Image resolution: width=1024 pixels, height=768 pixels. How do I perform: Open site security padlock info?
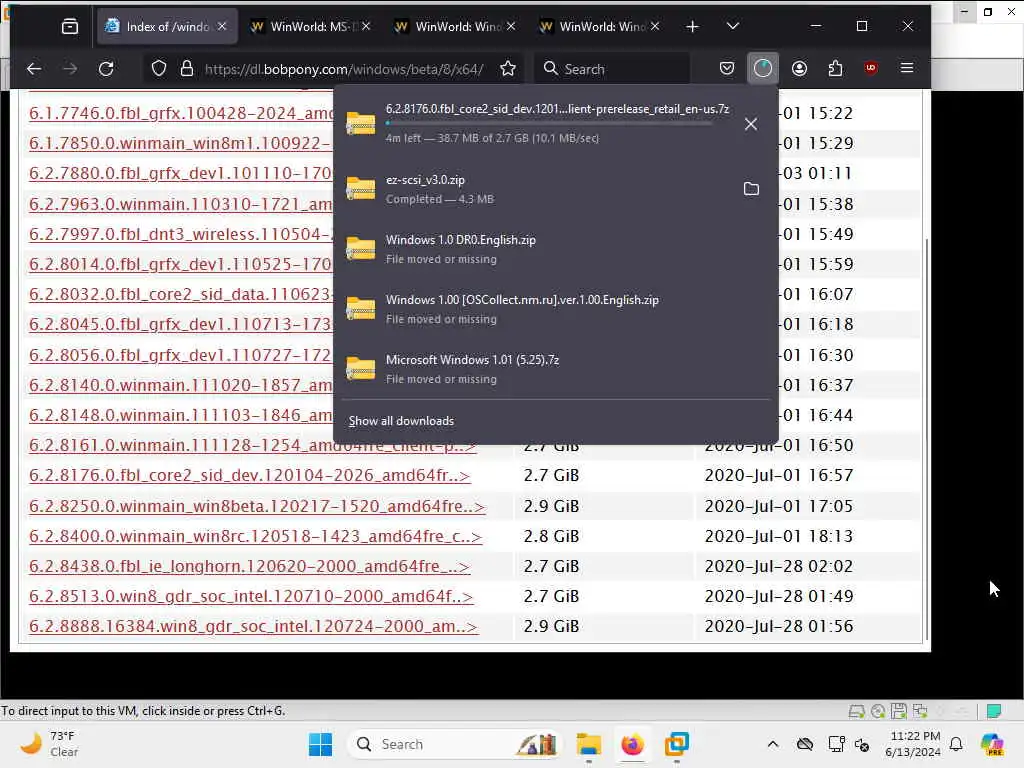187,69
